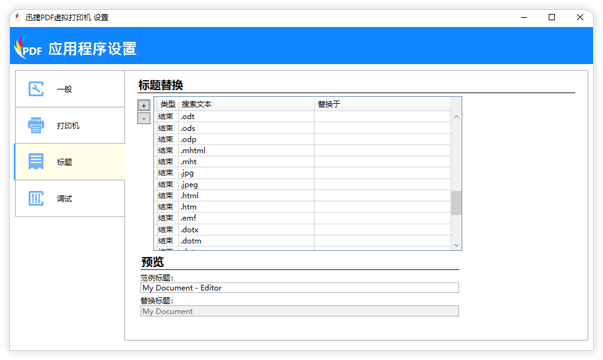
Task: Remove row with the minus button
Action: pyautogui.click(x=144, y=118)
